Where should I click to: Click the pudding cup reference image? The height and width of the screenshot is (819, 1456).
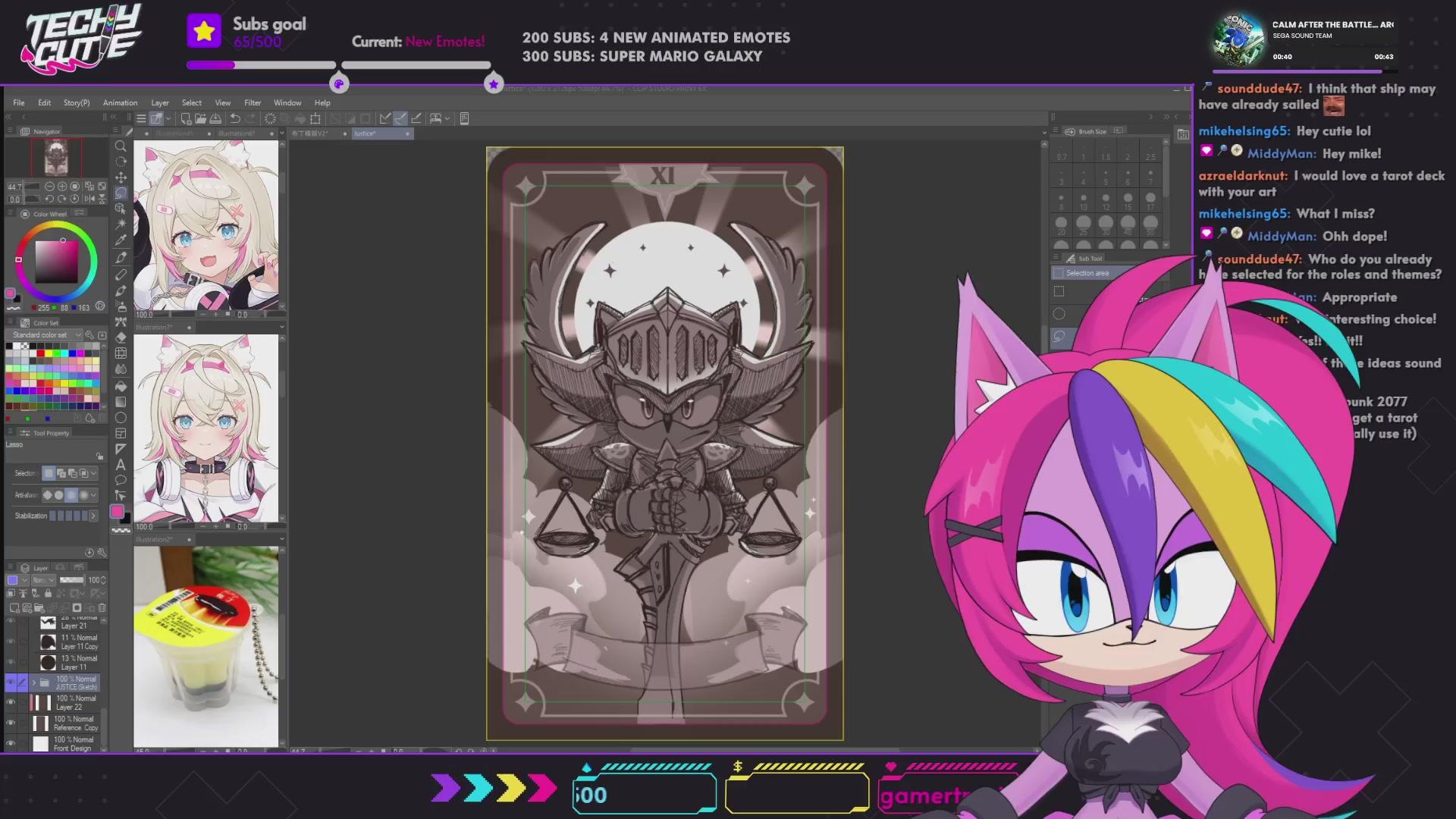click(206, 647)
